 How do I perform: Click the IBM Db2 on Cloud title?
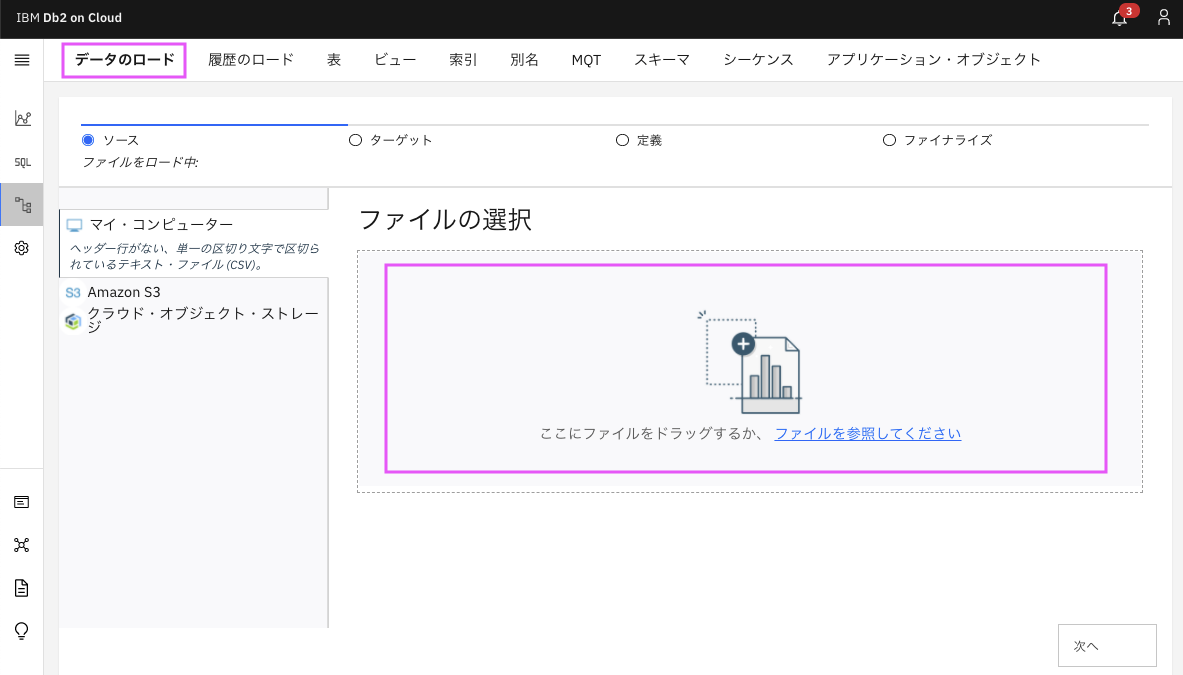tap(69, 17)
